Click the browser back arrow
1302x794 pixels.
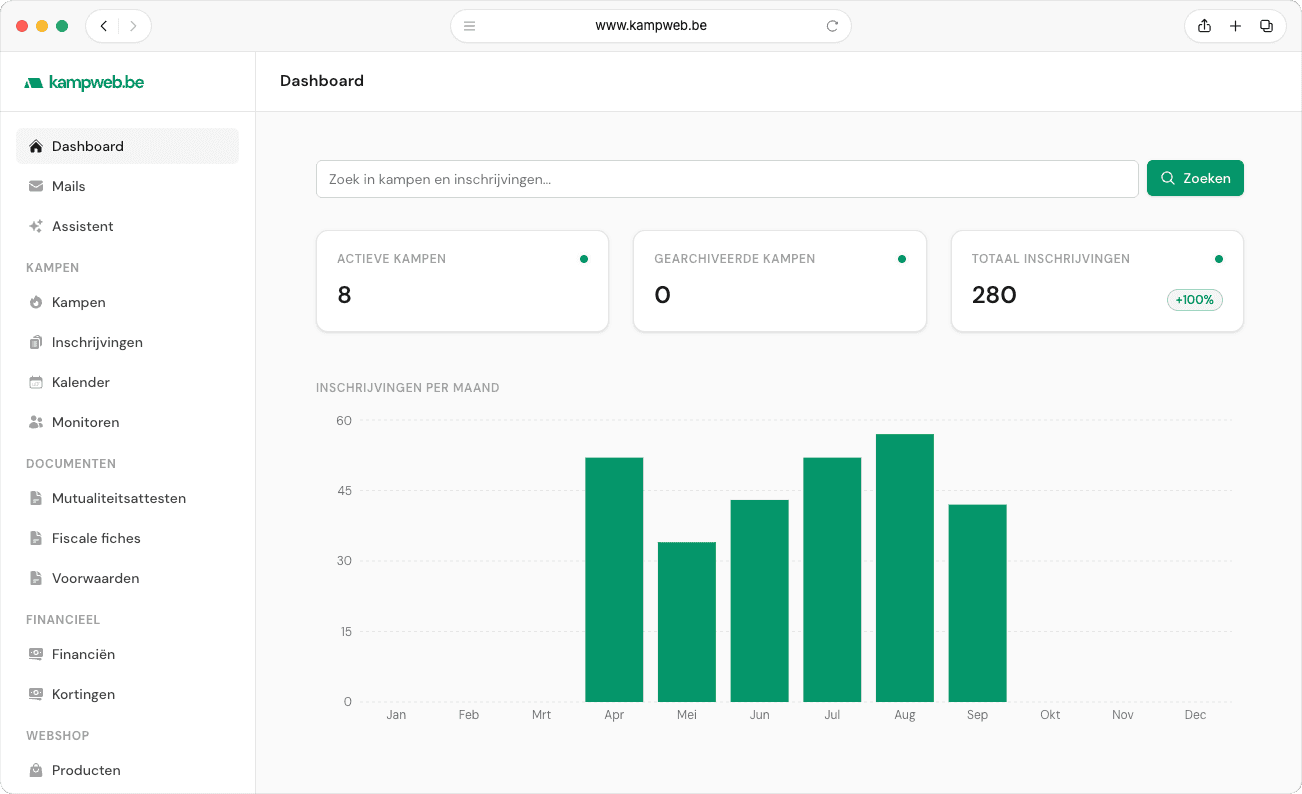pos(103,26)
